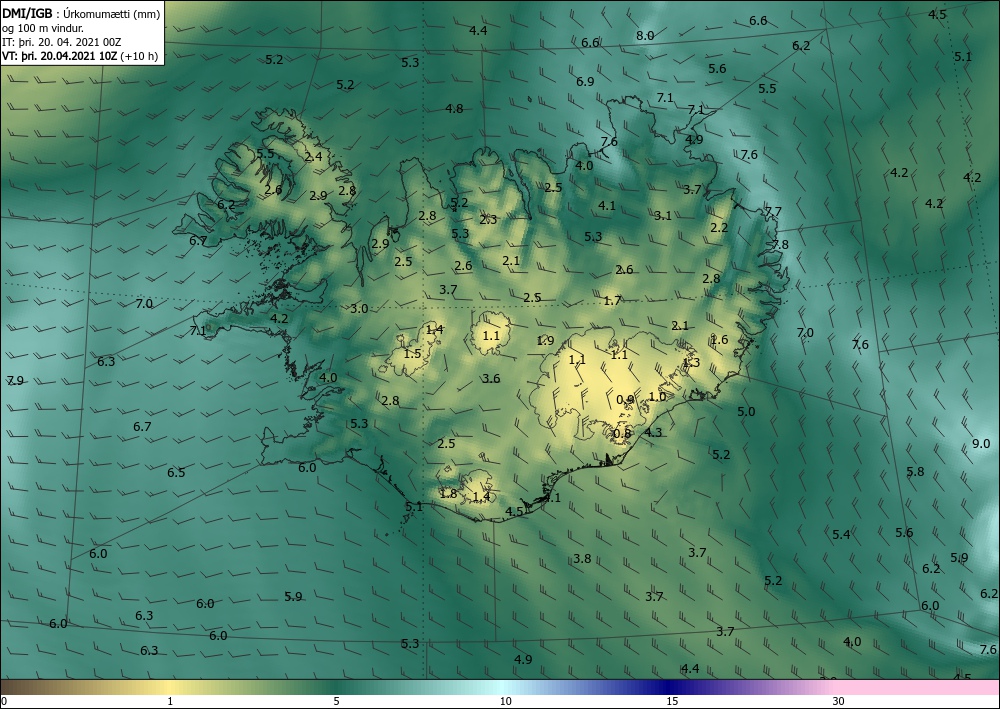Click the 1.0 value on Vatnajökull
This screenshot has height=709, width=1000.
coord(657,397)
